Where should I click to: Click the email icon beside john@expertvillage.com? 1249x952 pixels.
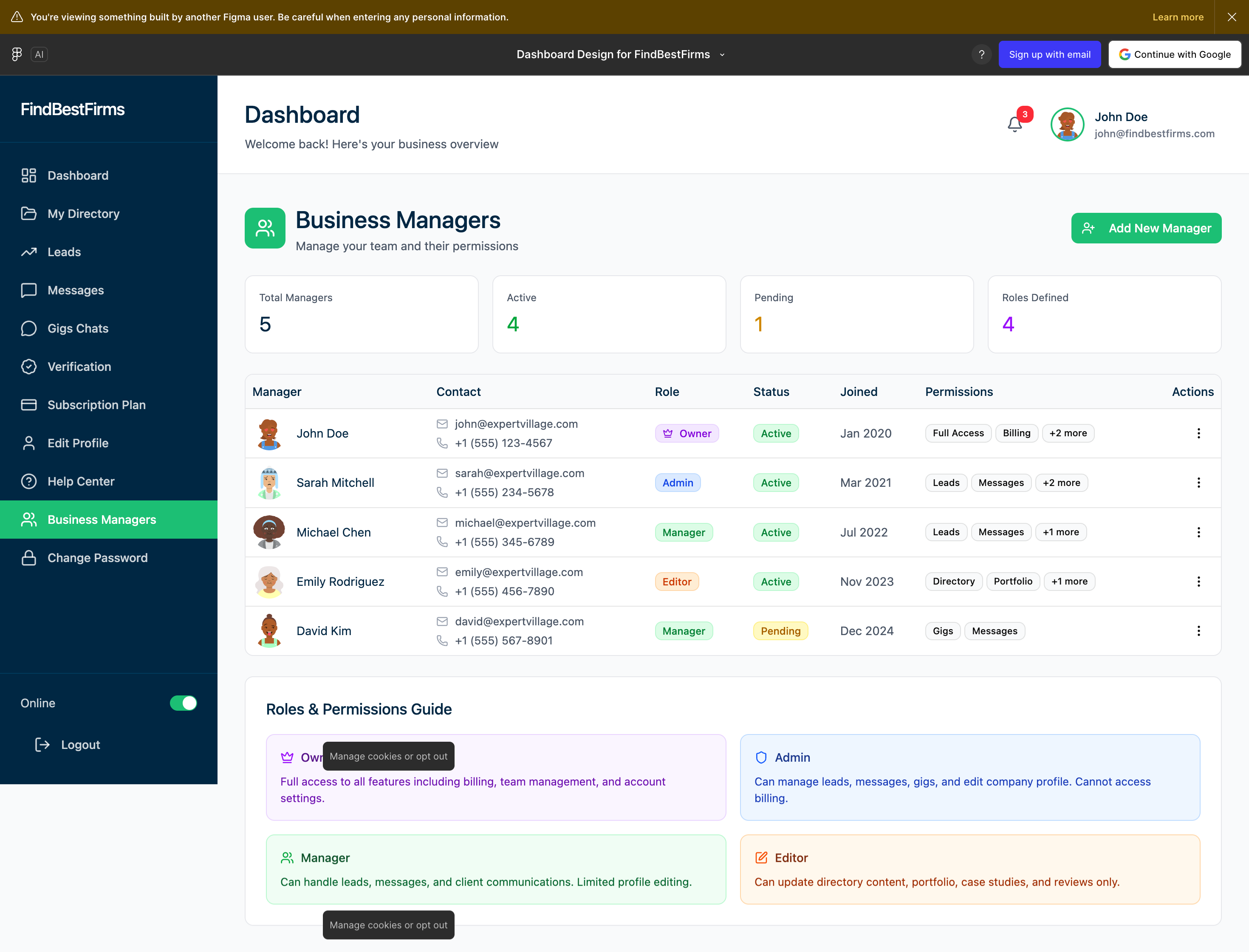pyautogui.click(x=442, y=423)
